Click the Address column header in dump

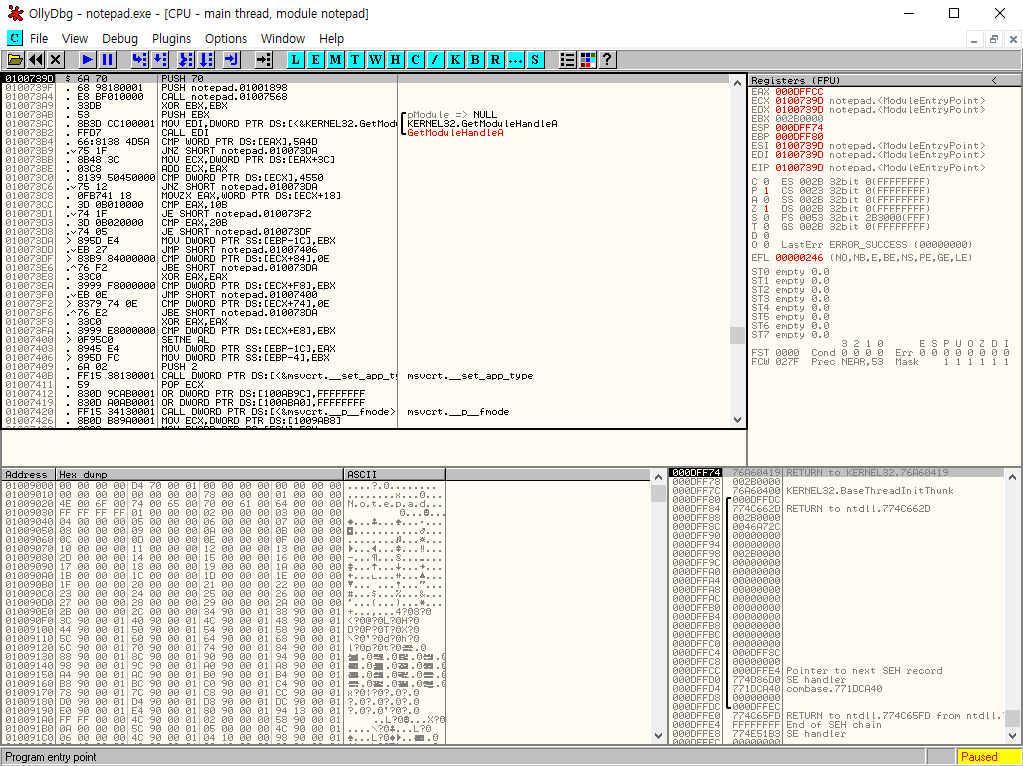click(29, 474)
